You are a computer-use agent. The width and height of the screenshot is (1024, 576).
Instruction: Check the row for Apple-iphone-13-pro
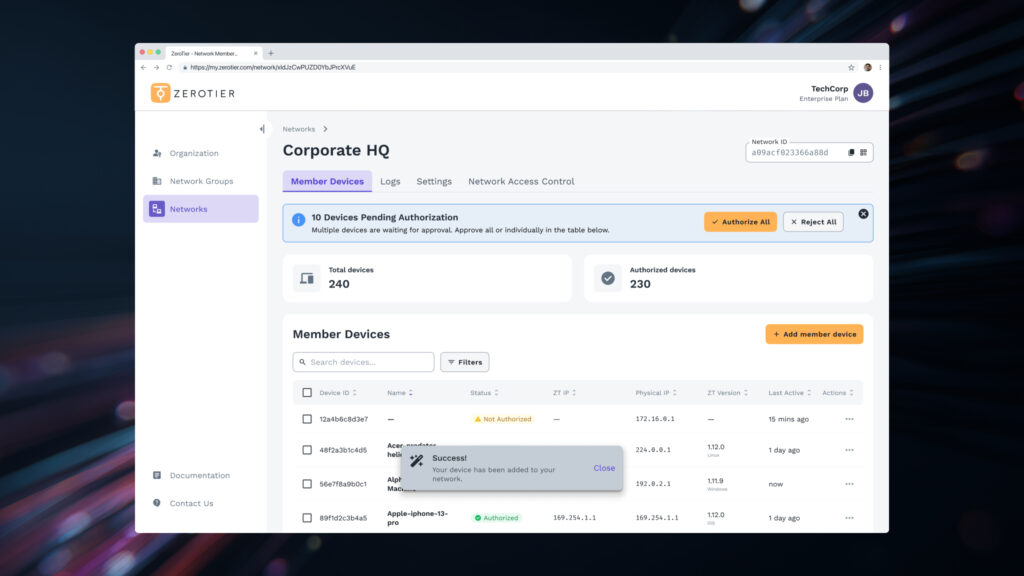point(307,517)
